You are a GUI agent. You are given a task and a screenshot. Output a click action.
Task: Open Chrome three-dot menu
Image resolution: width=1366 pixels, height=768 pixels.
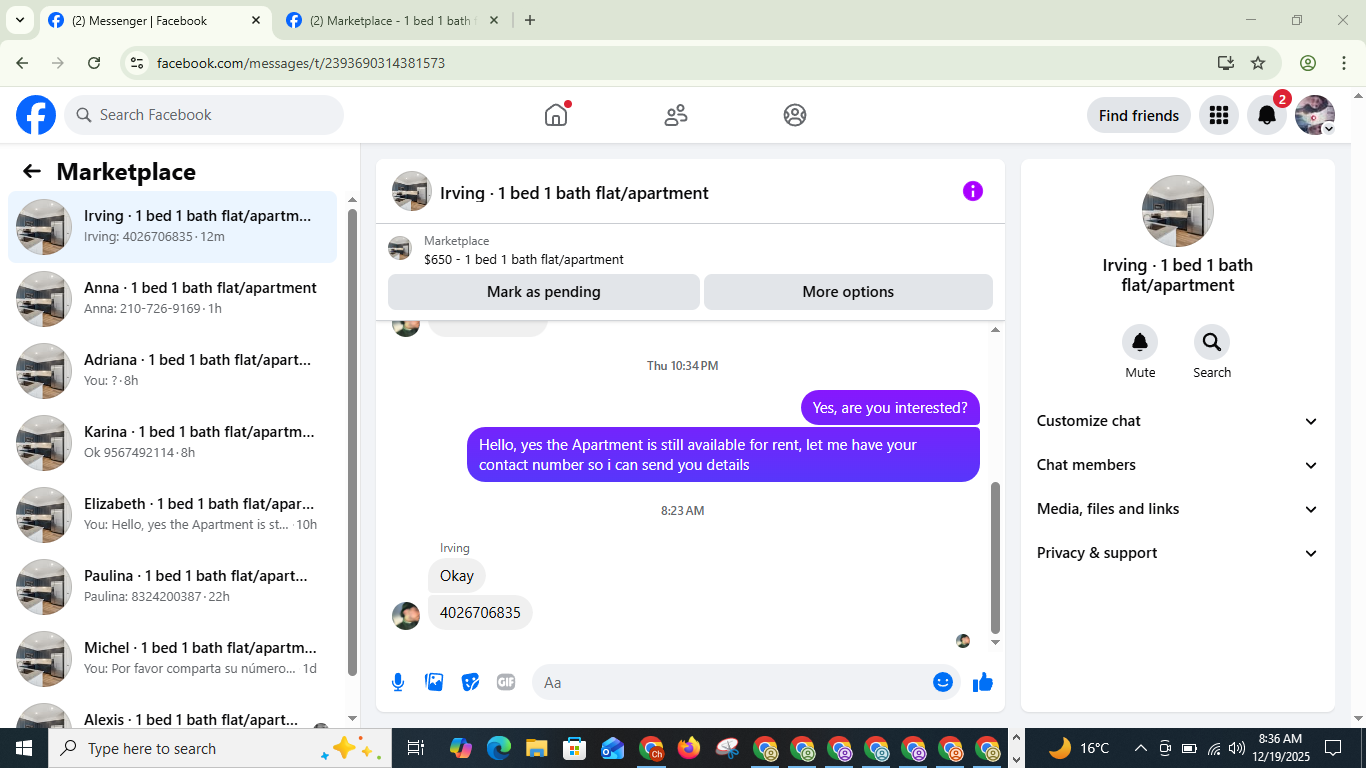1343,63
